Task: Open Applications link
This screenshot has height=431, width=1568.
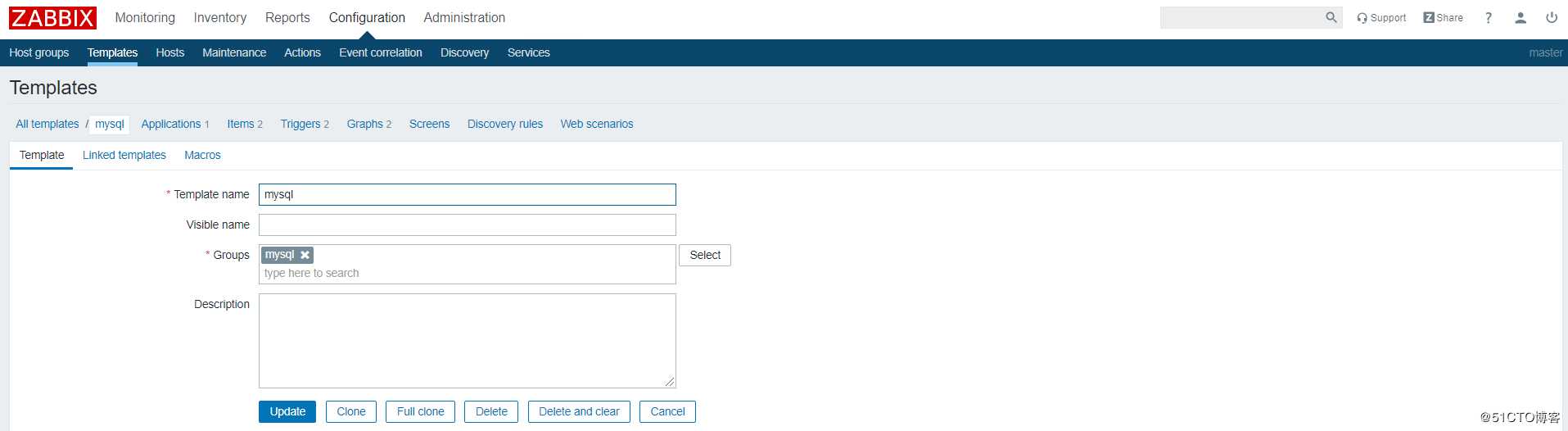Action: 171,124
